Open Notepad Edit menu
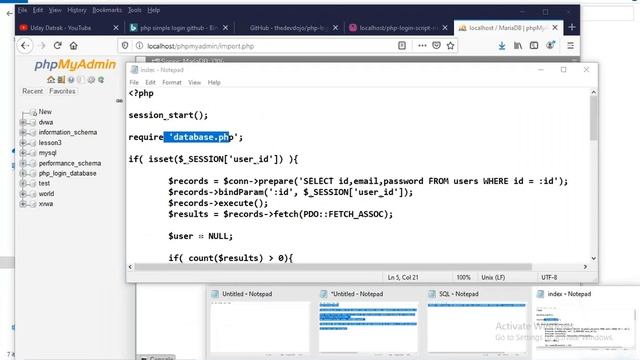Image resolution: width=640 pixels, height=360 pixels. 150,82
